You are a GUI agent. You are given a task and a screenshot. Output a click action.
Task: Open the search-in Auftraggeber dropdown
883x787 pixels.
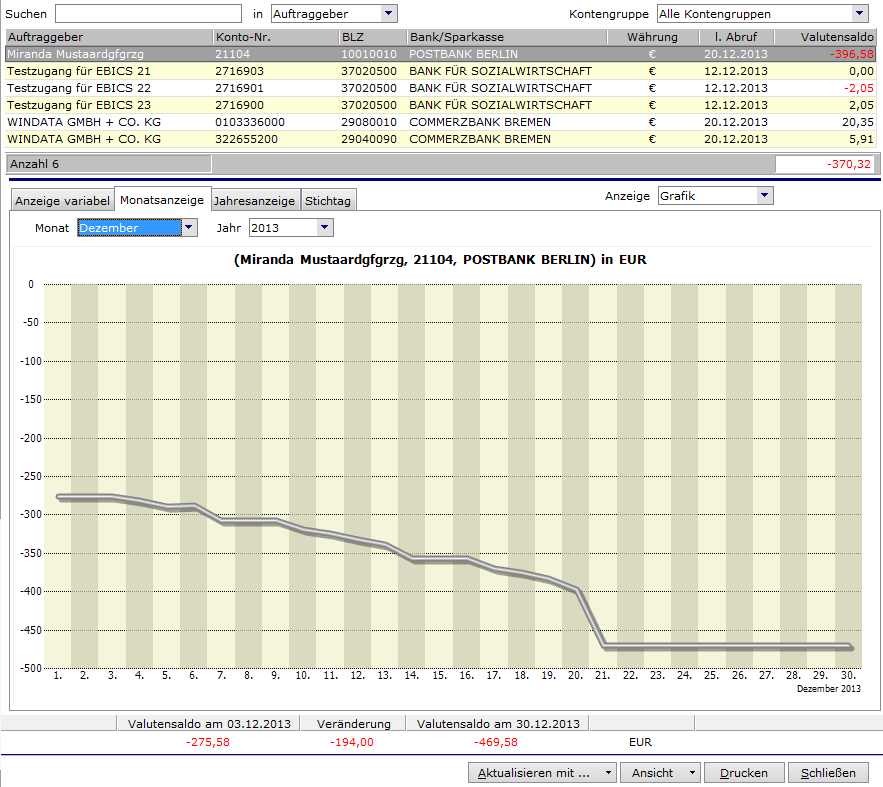click(389, 14)
